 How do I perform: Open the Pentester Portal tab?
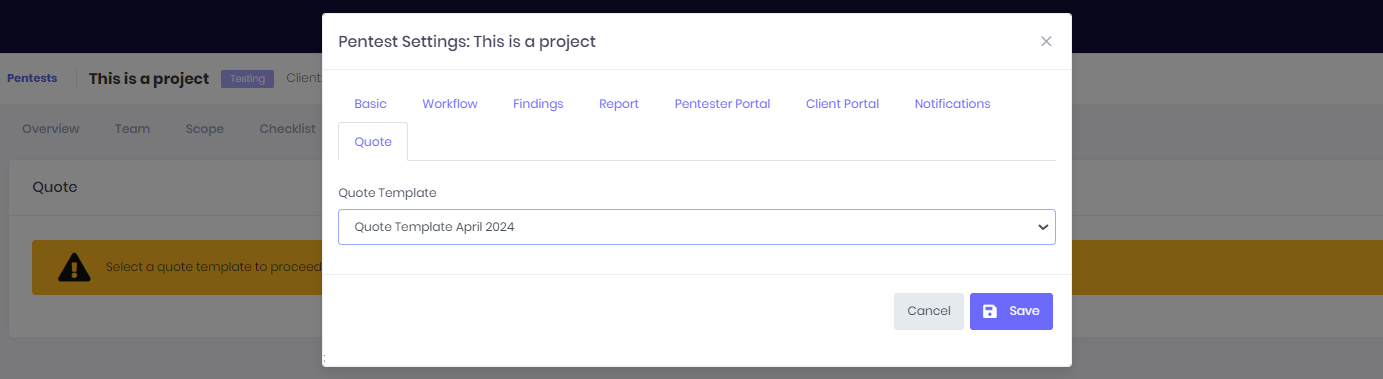pos(722,104)
